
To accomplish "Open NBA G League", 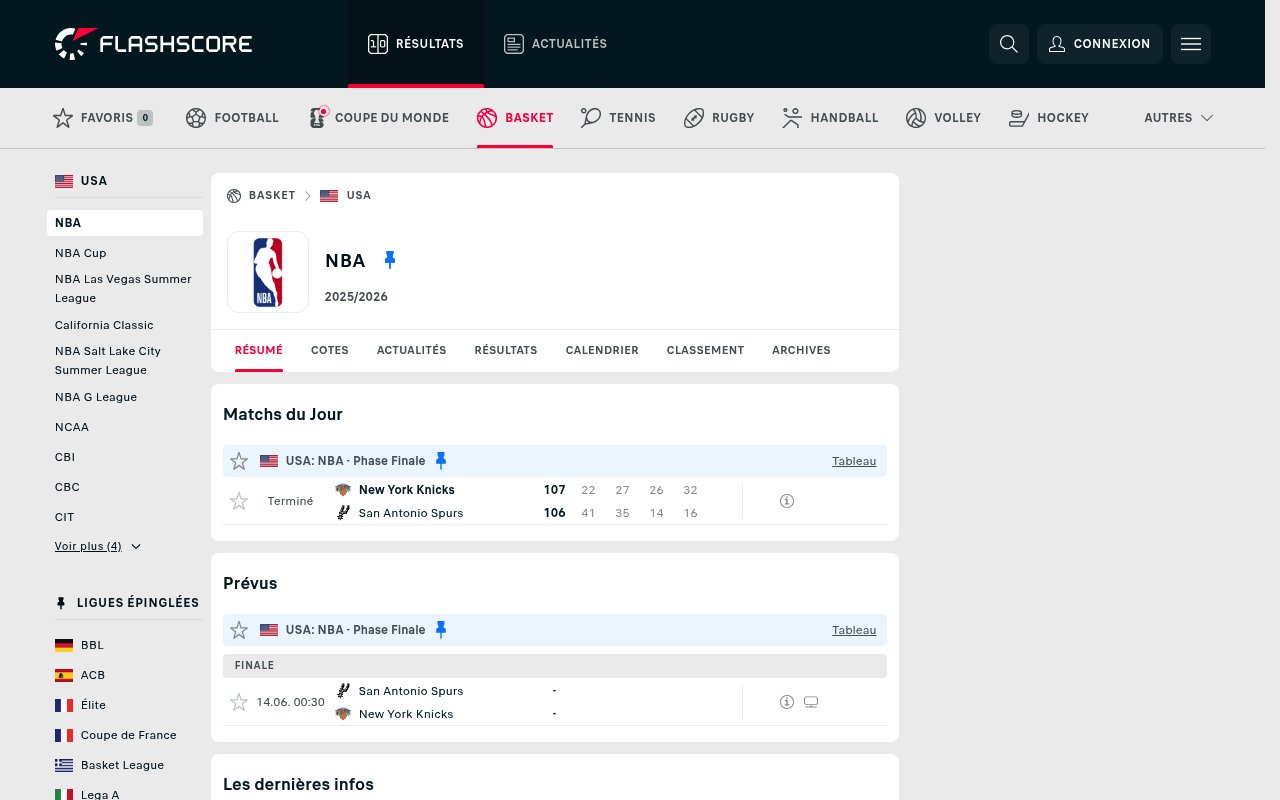I will [x=96, y=397].
